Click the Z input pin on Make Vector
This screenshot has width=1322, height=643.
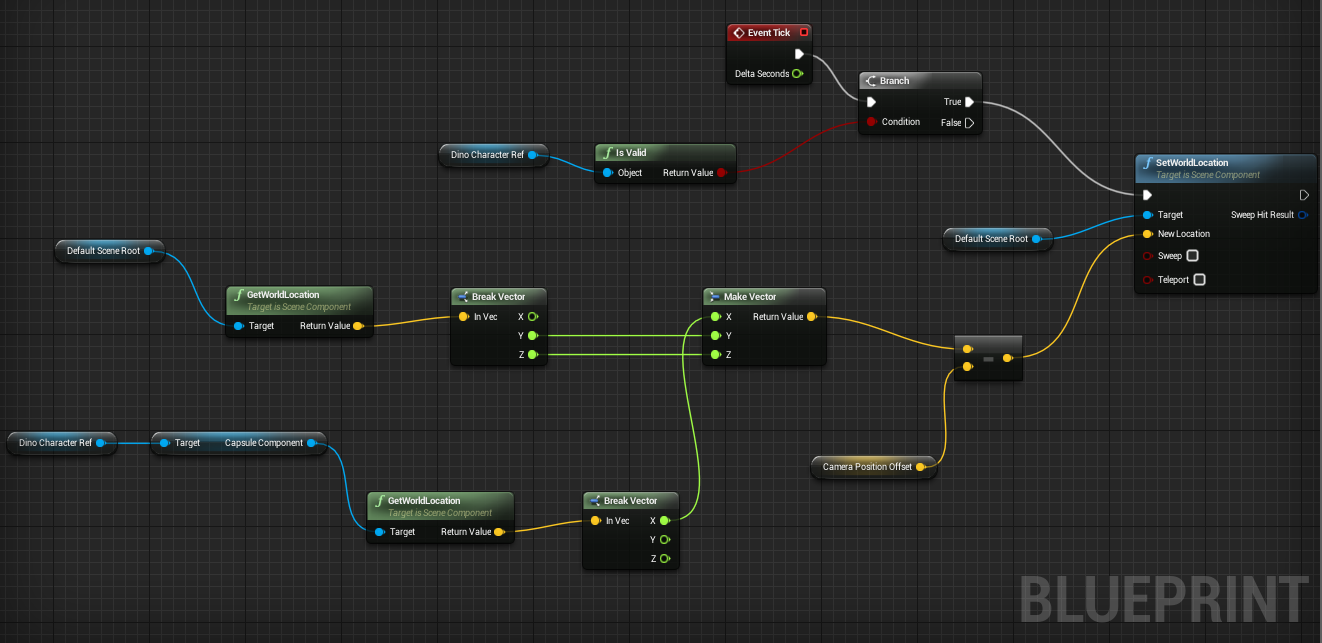coord(715,355)
